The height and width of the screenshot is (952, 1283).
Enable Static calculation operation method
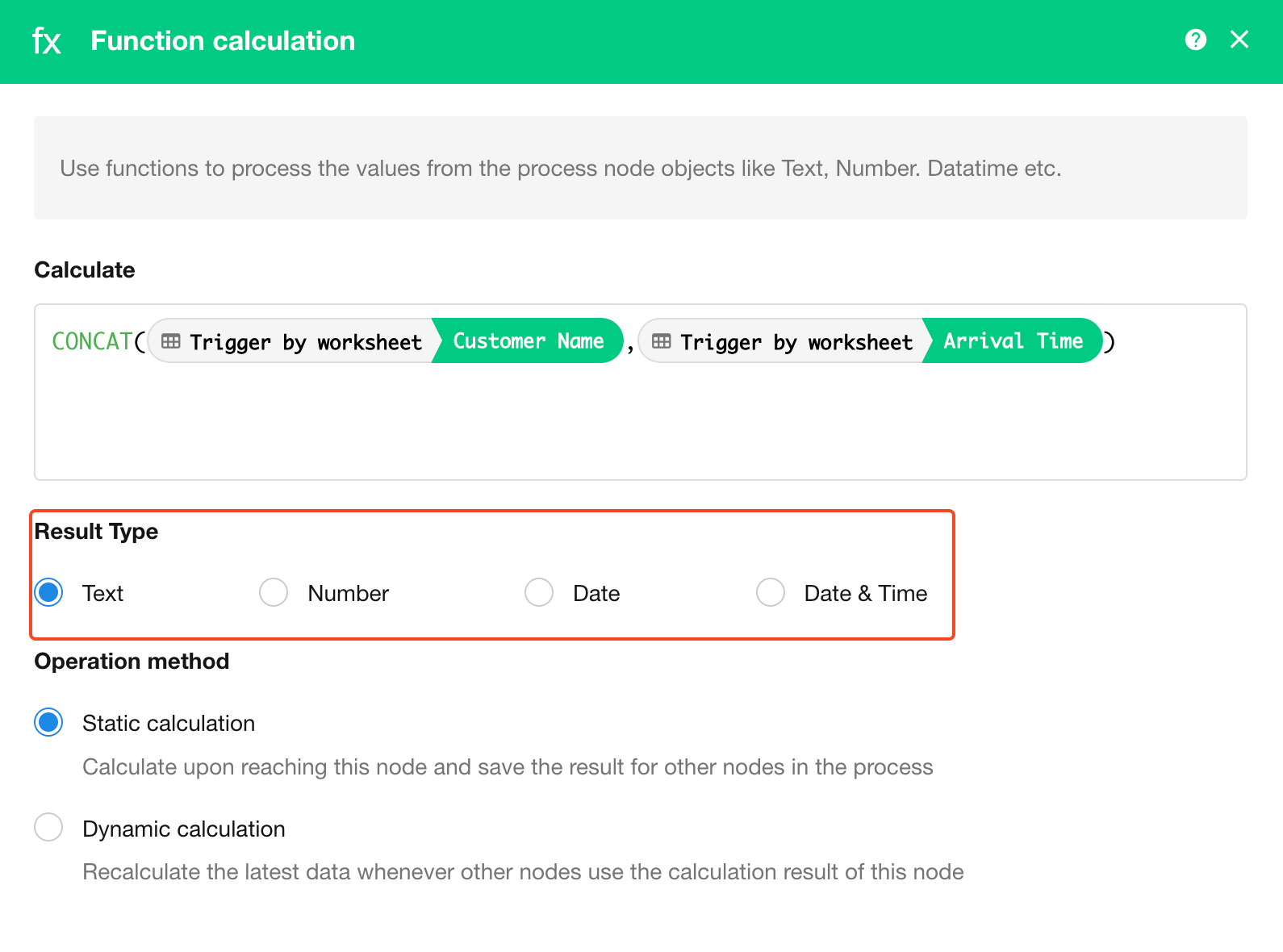pos(49,722)
